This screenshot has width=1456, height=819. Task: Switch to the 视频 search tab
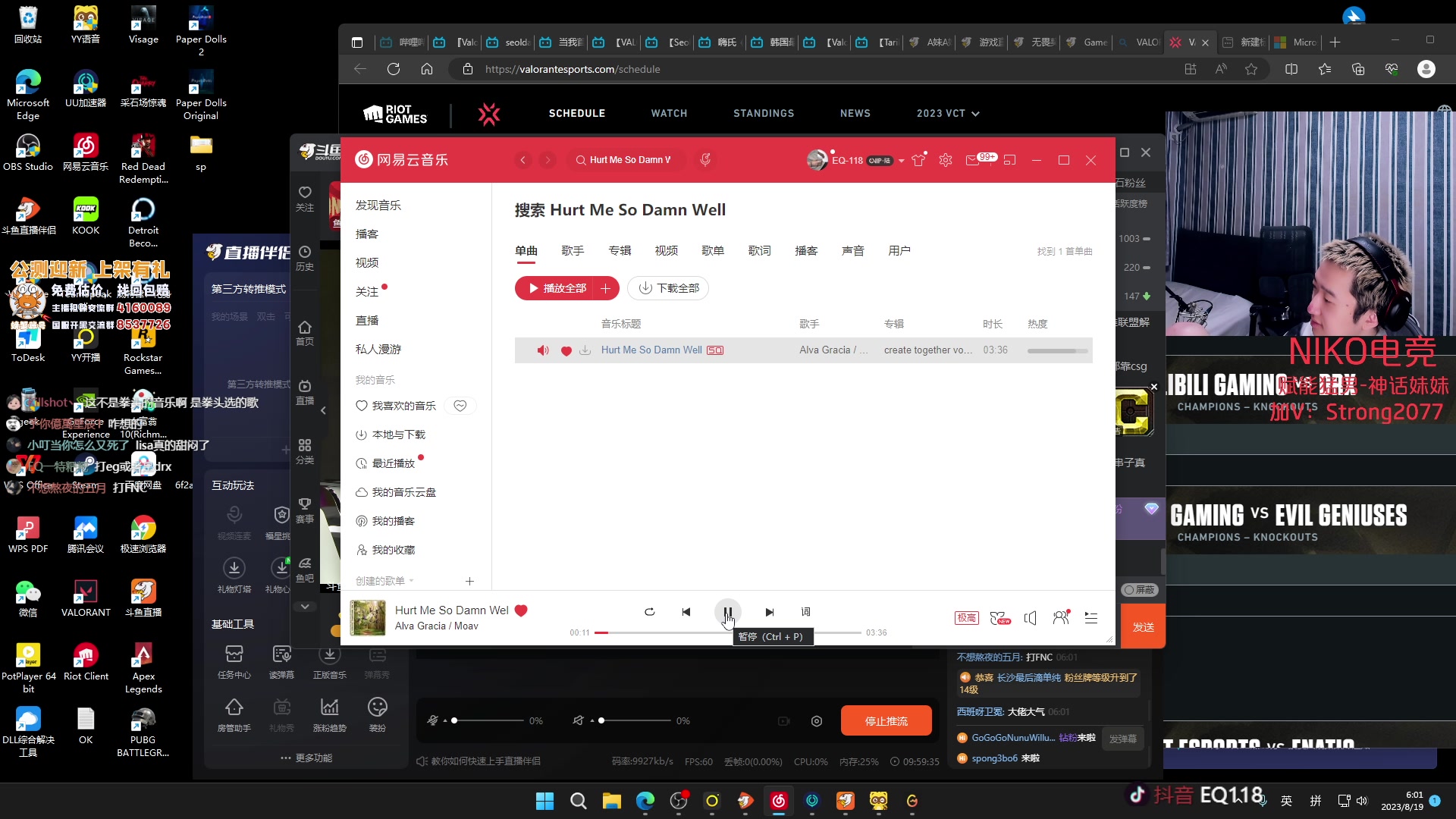coord(666,250)
